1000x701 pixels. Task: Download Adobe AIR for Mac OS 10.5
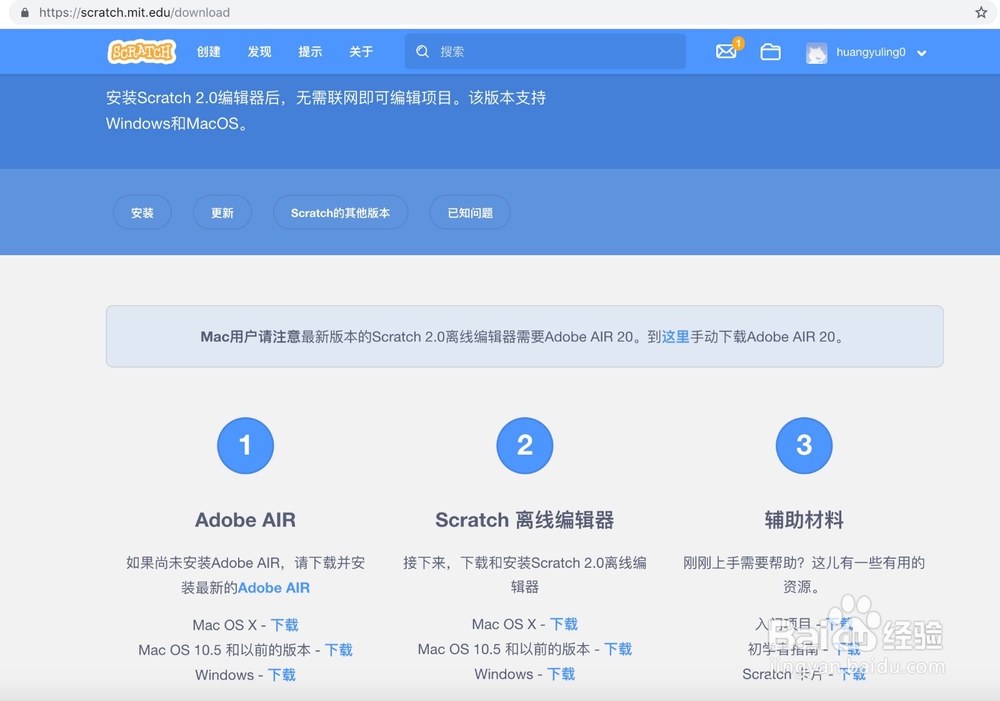339,650
